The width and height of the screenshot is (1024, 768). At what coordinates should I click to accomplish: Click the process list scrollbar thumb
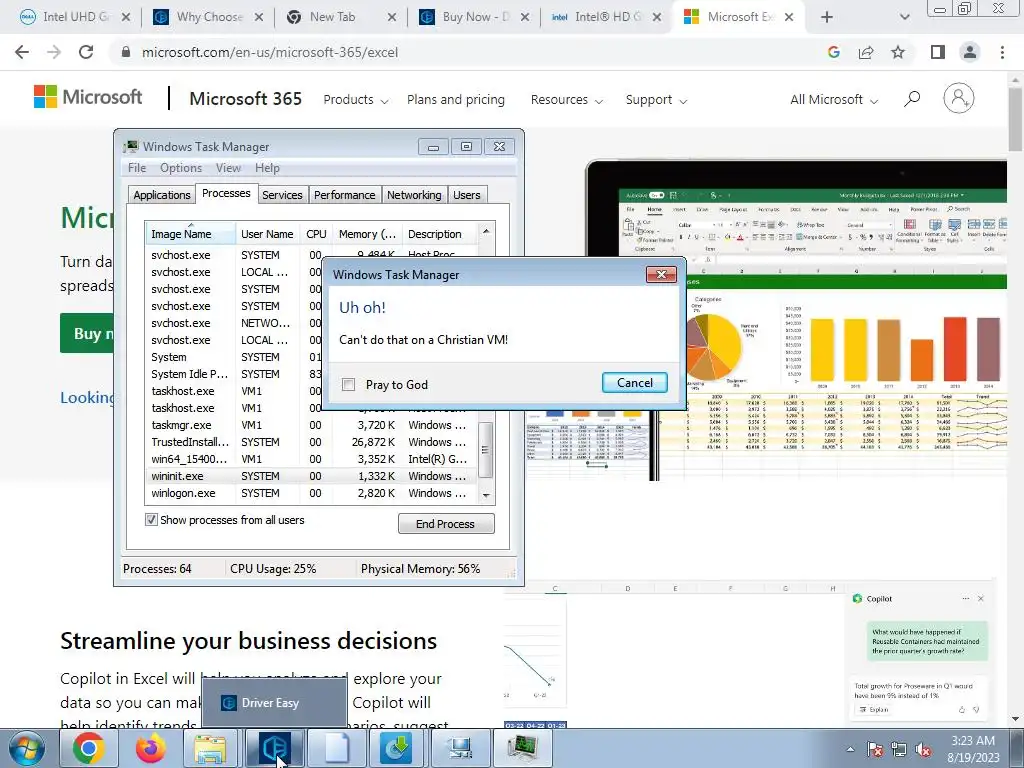click(485, 450)
